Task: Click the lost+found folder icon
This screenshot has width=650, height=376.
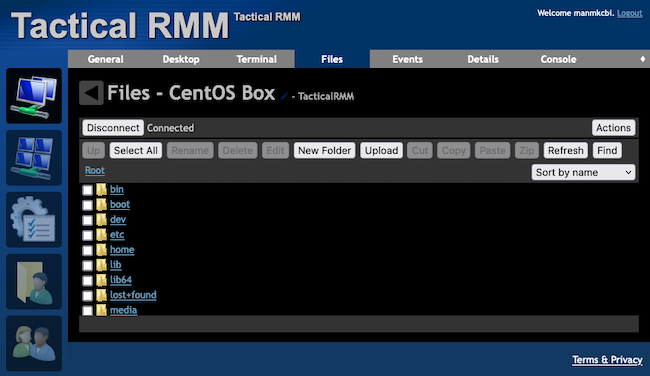Action: (x=101, y=295)
